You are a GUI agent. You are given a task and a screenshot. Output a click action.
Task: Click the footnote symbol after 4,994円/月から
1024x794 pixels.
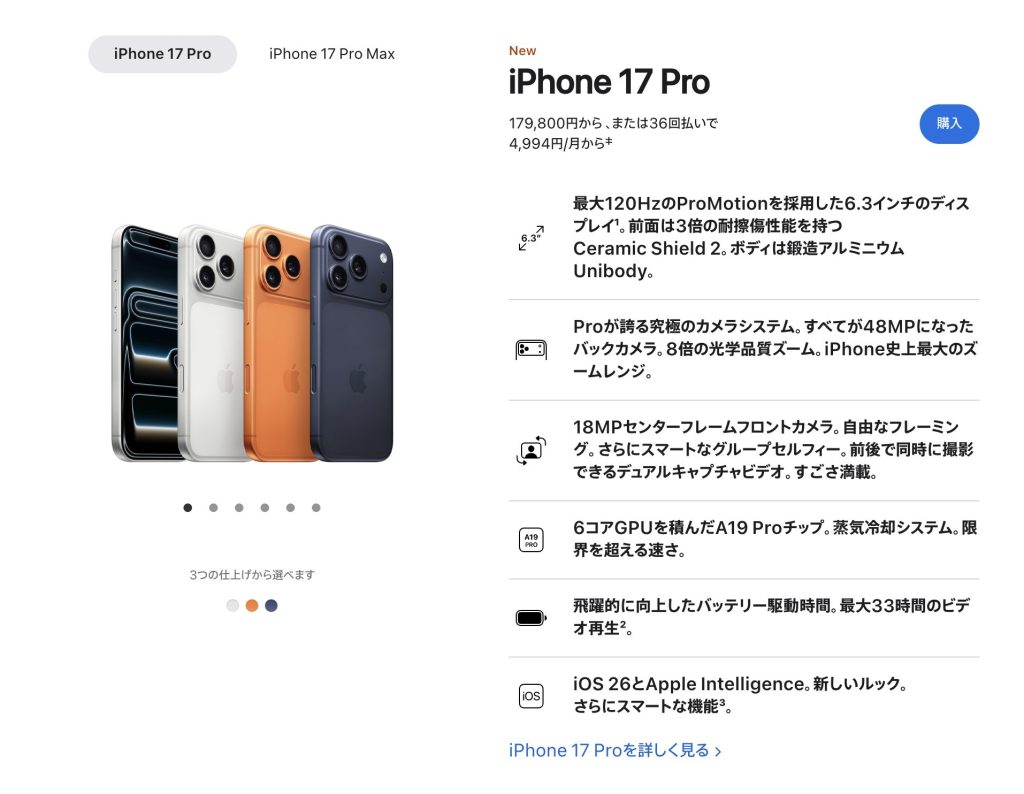point(609,140)
